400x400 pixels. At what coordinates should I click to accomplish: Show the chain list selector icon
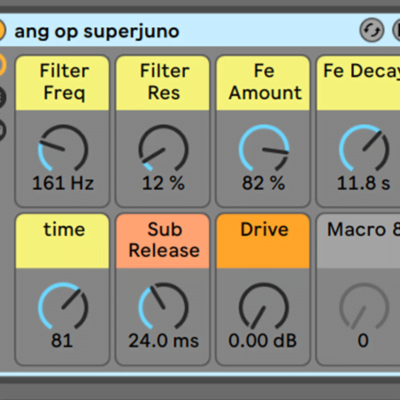coord(2,97)
